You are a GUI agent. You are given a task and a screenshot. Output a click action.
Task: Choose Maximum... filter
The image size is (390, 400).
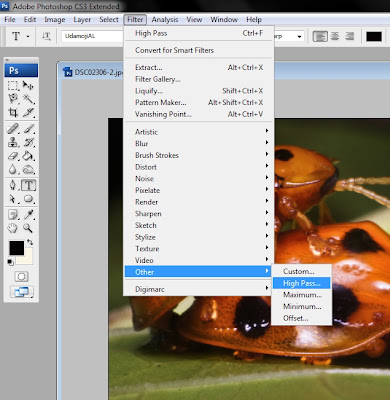click(x=302, y=295)
